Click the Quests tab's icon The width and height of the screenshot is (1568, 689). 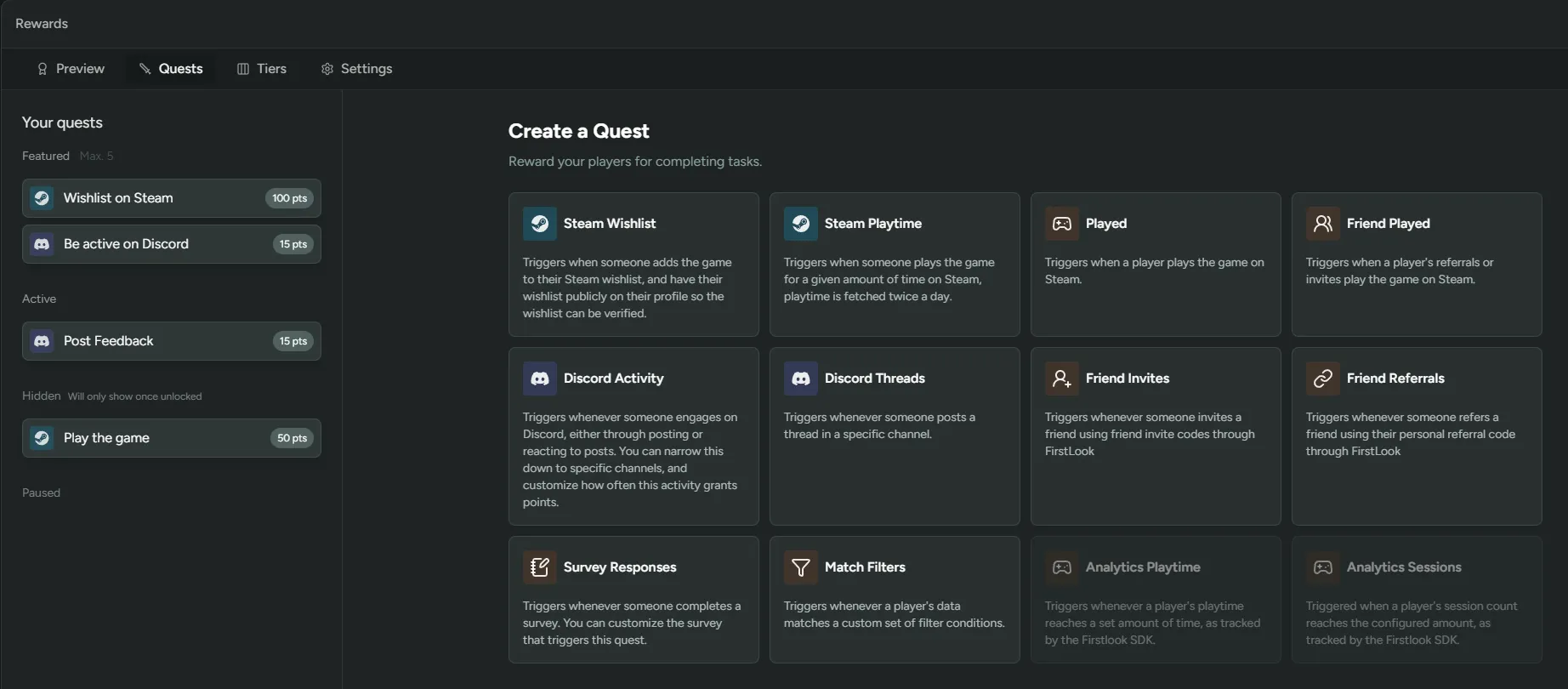point(145,69)
